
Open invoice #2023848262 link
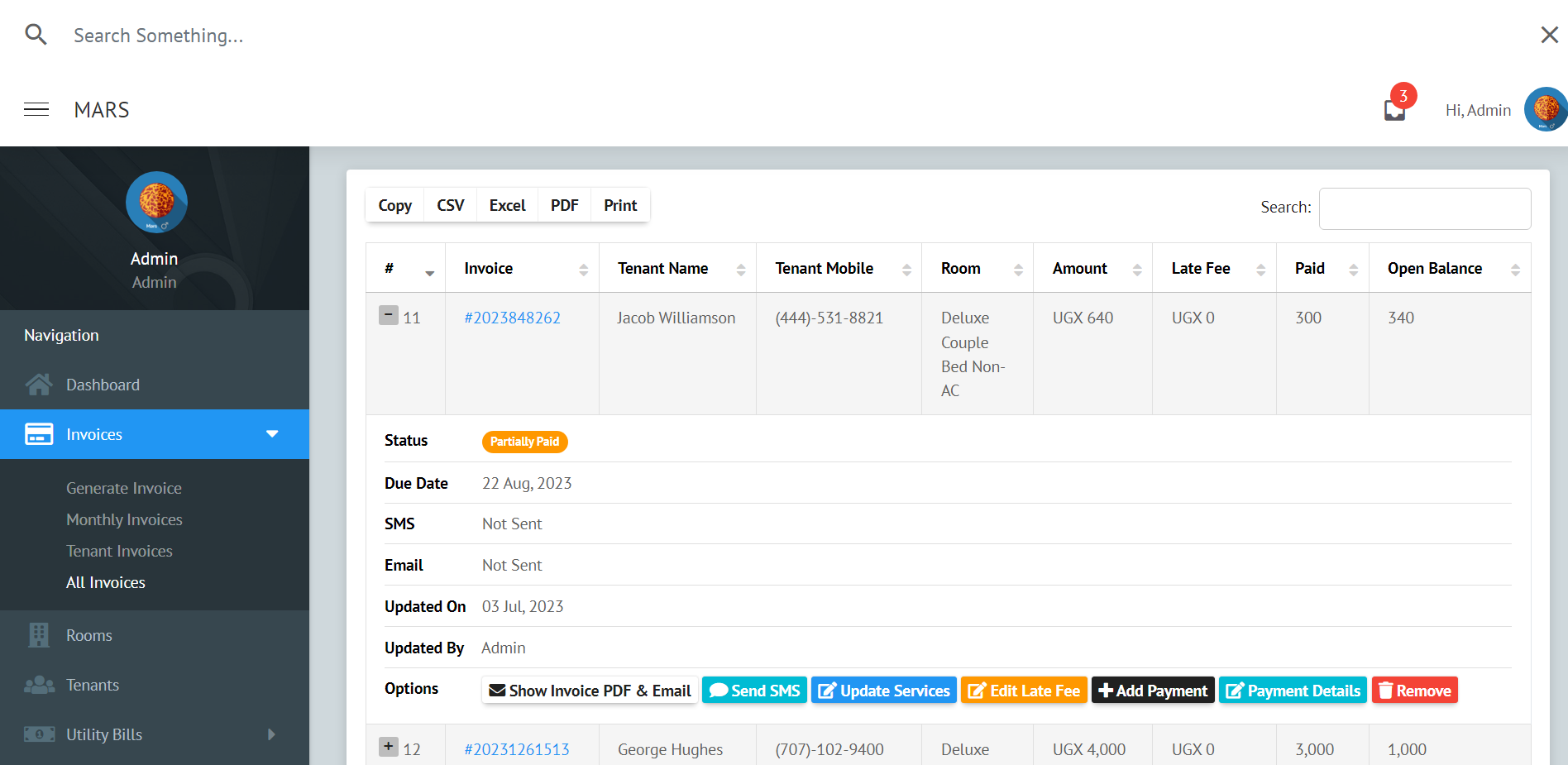pyautogui.click(x=512, y=318)
